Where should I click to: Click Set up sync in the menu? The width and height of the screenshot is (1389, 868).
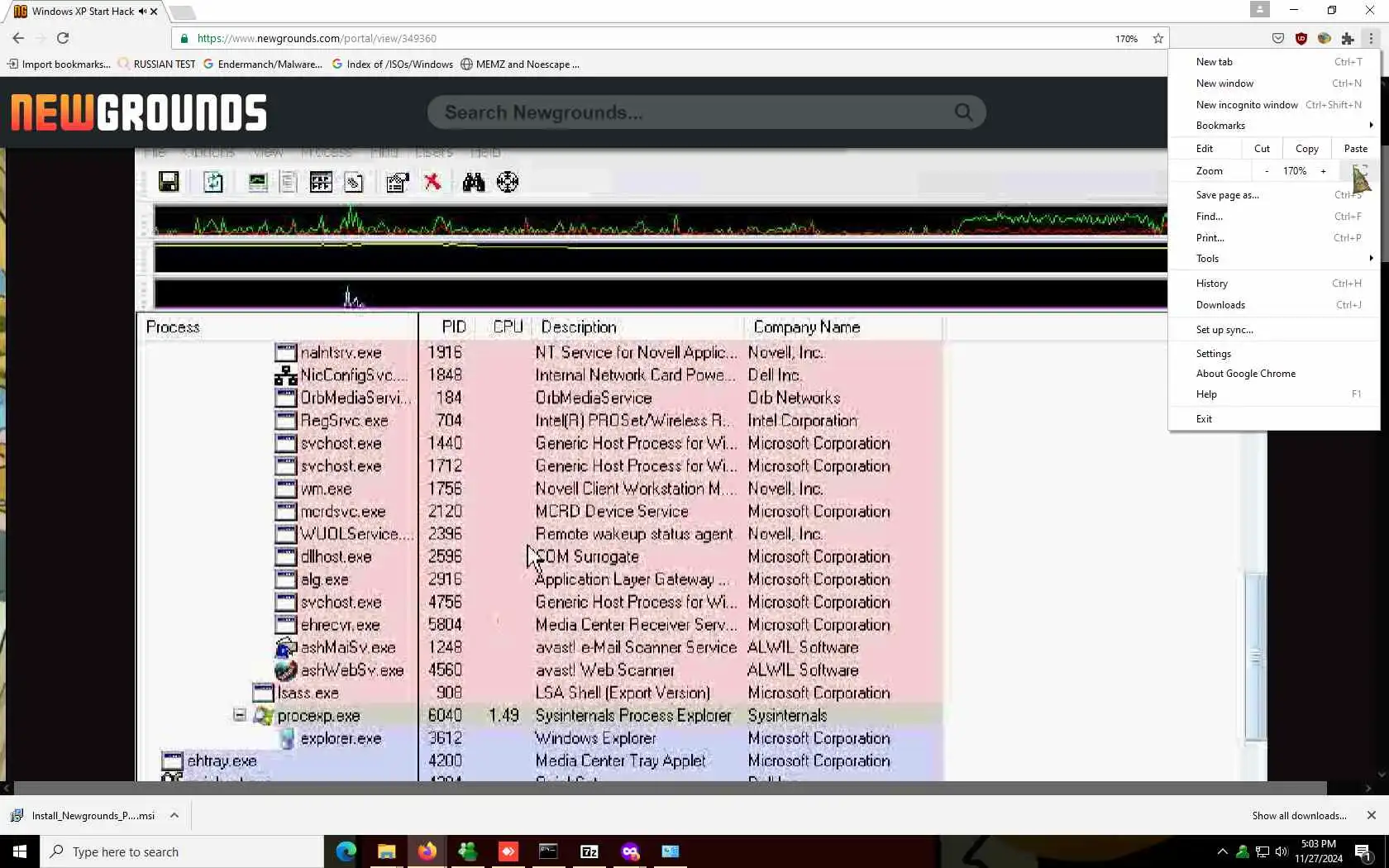coord(1274,330)
